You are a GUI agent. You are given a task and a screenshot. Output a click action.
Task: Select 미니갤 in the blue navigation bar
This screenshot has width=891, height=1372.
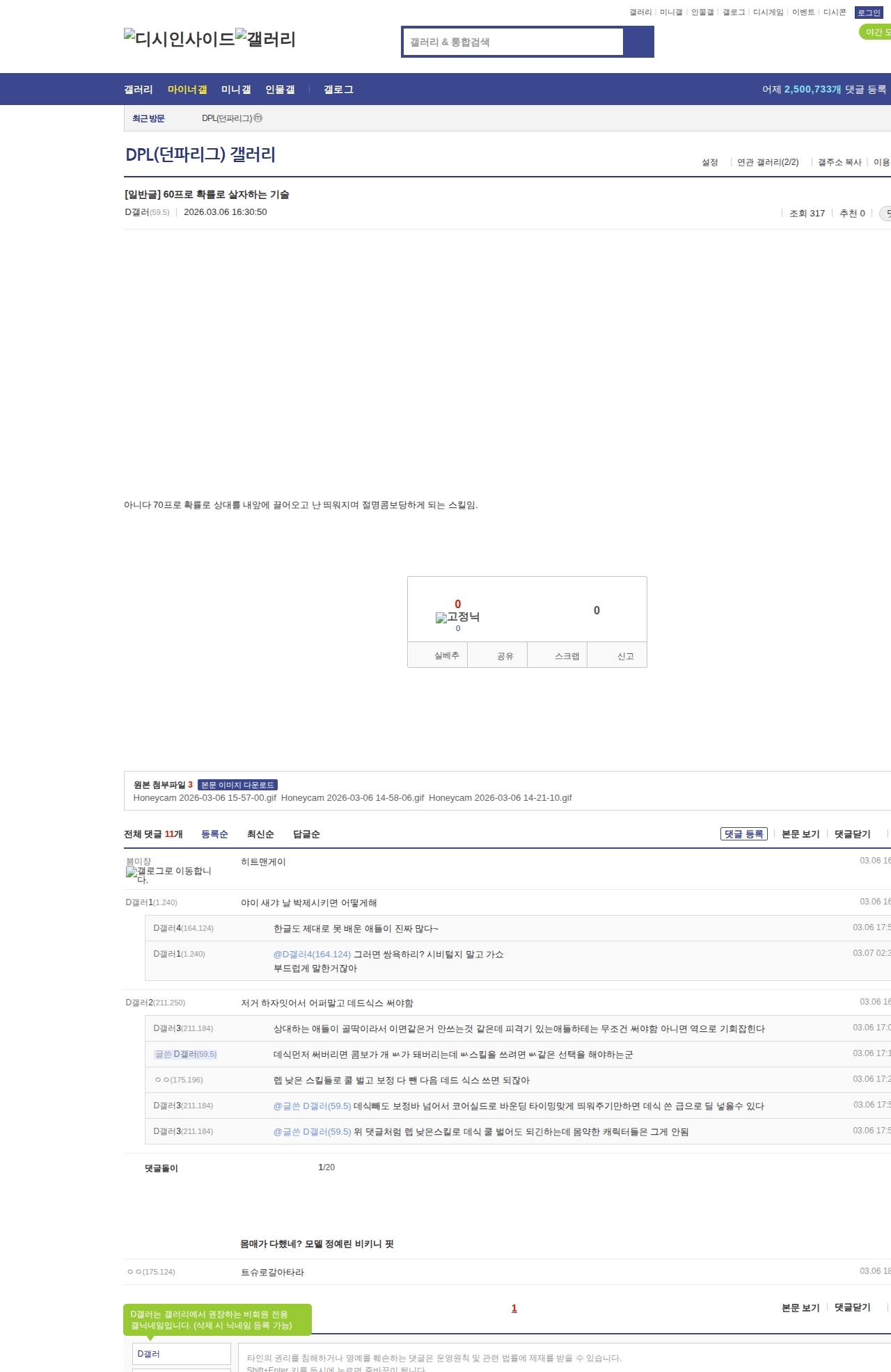[236, 90]
